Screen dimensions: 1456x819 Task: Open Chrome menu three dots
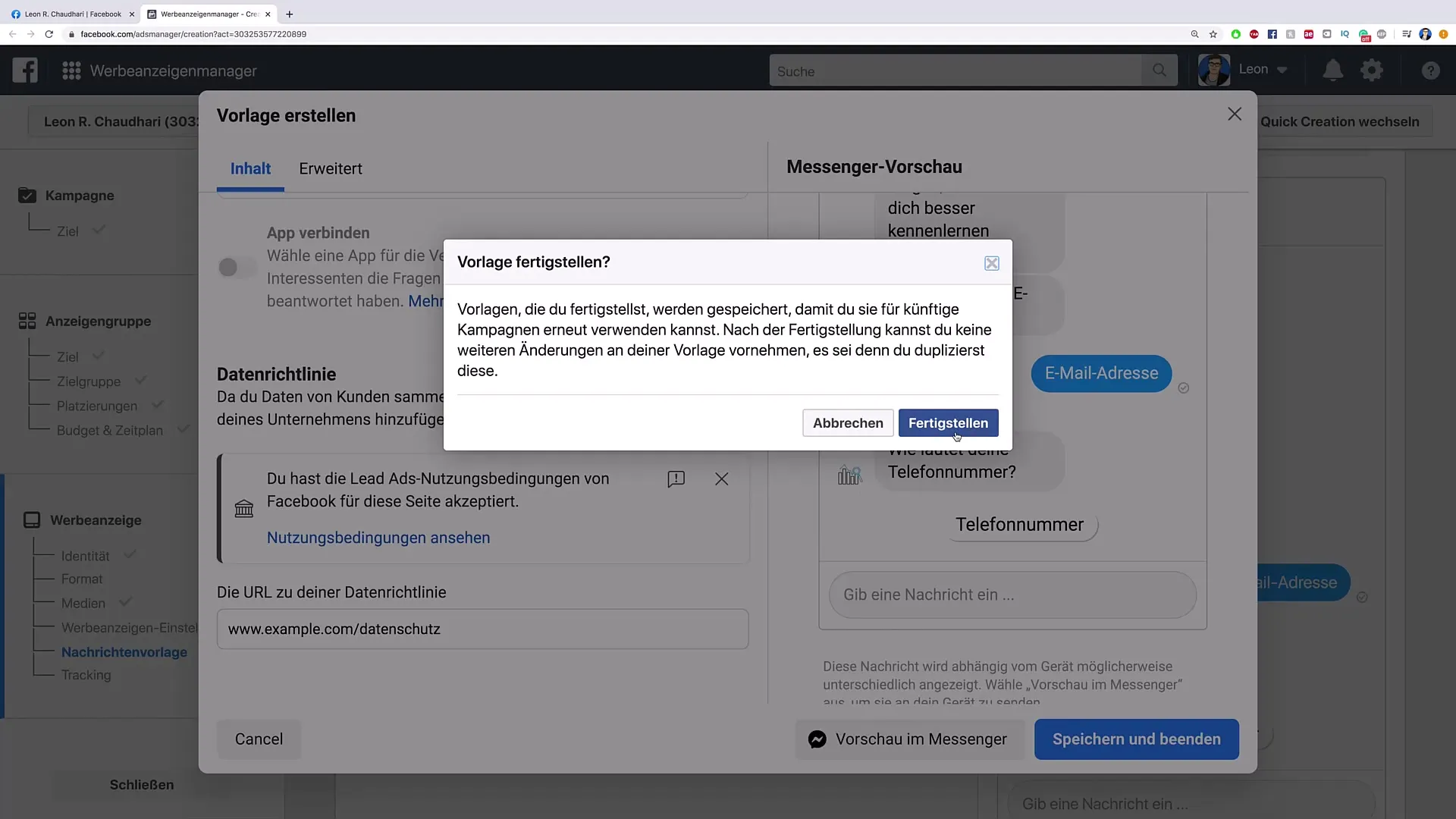[x=1443, y=34]
